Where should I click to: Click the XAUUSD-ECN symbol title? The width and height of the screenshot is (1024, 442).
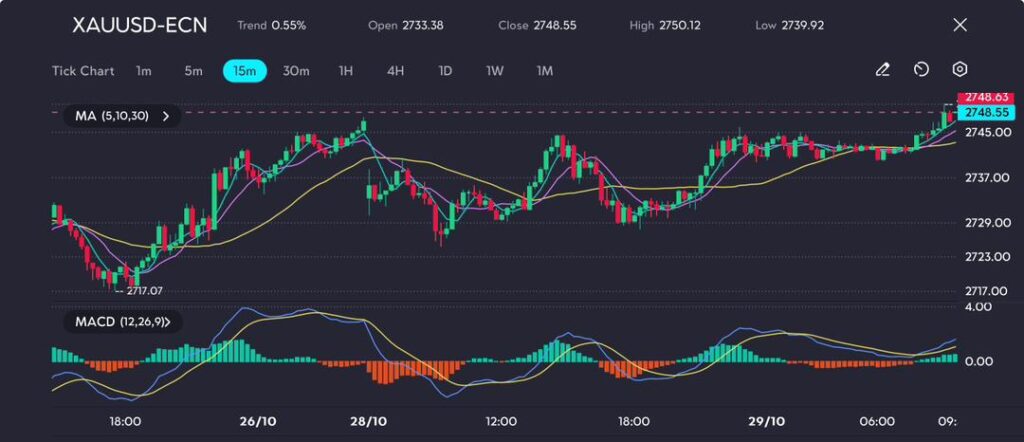139,25
